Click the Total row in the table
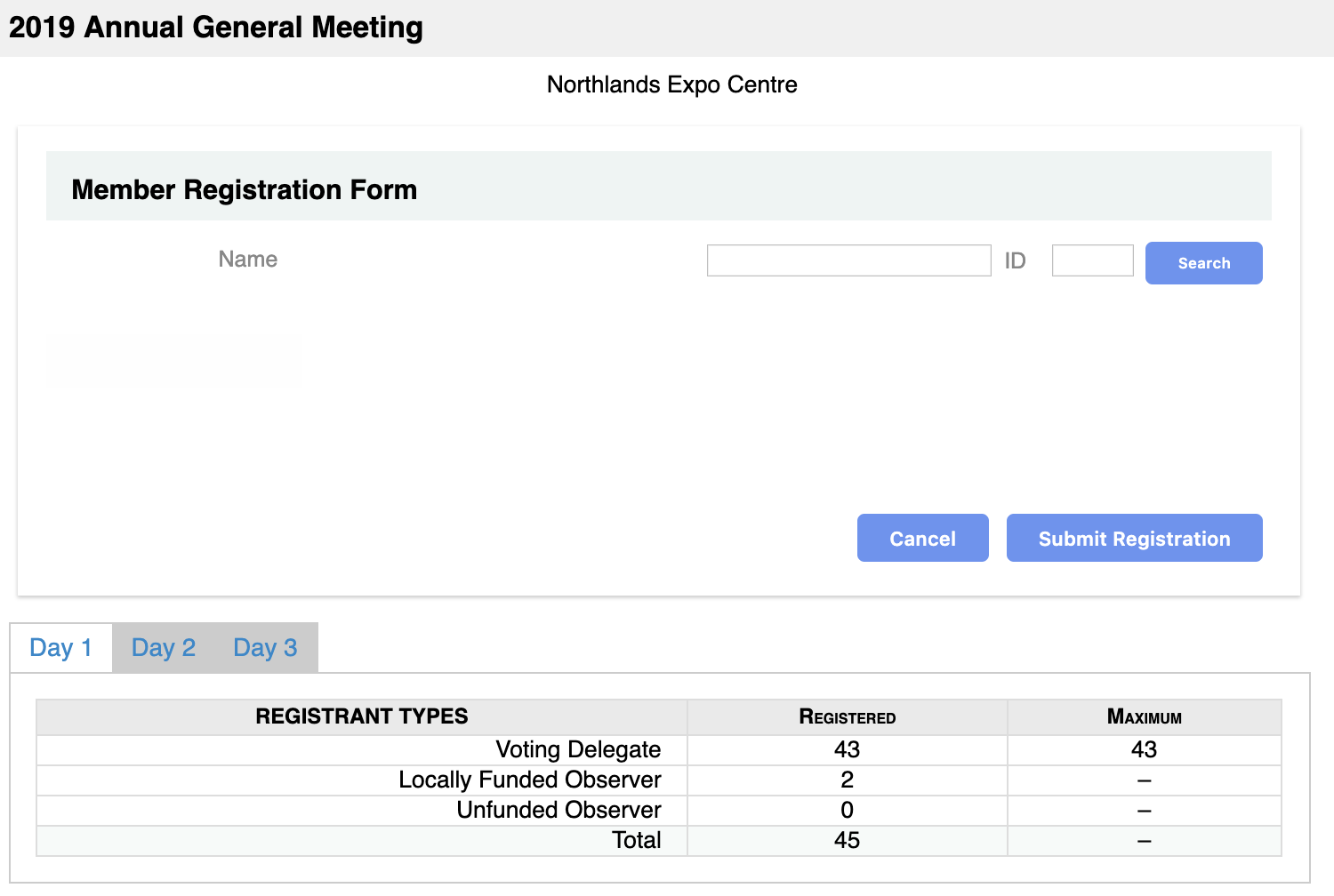 click(637, 840)
